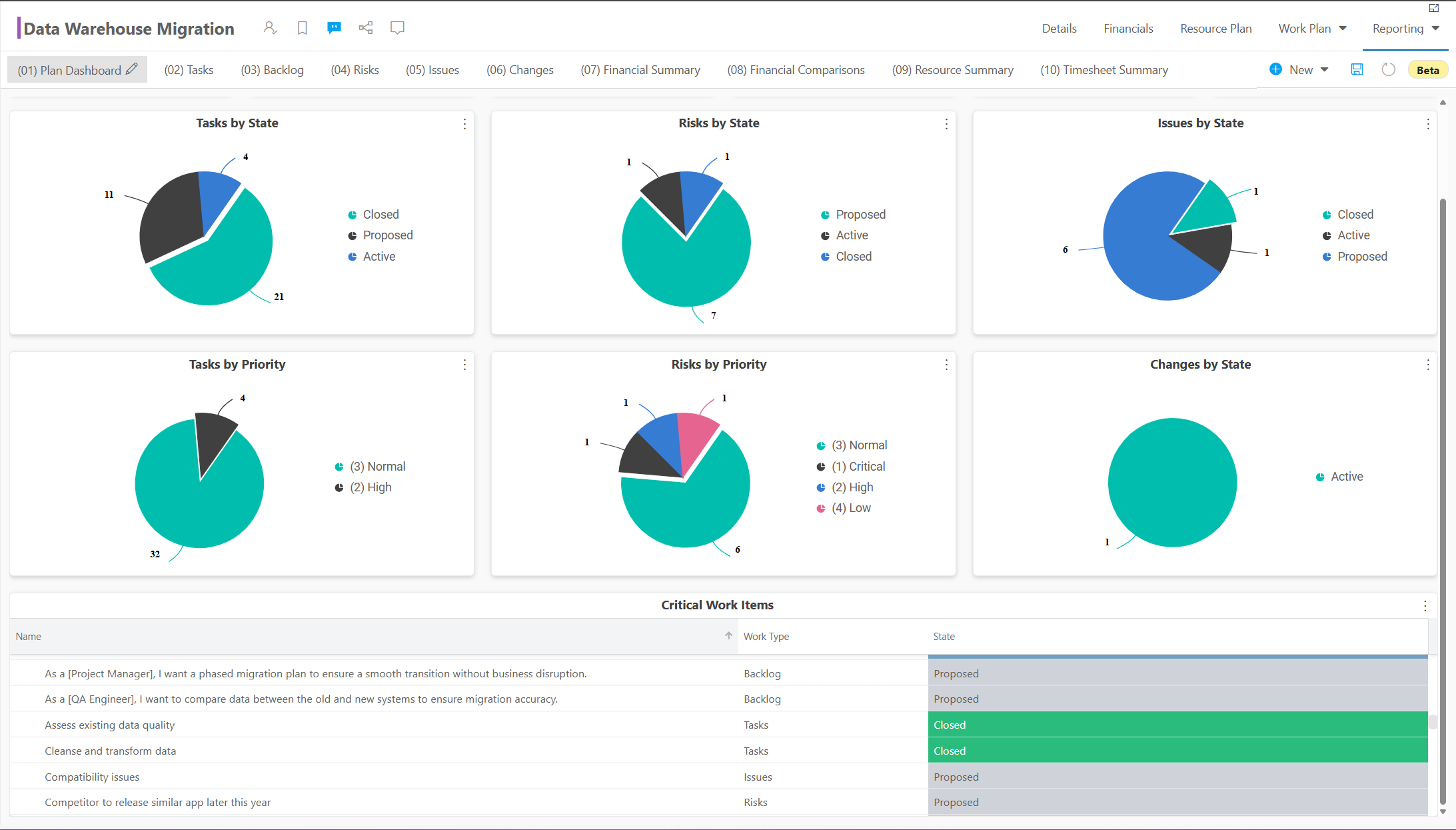The width and height of the screenshot is (1456, 830).
Task: Open the feedback comment icon
Action: (397, 27)
